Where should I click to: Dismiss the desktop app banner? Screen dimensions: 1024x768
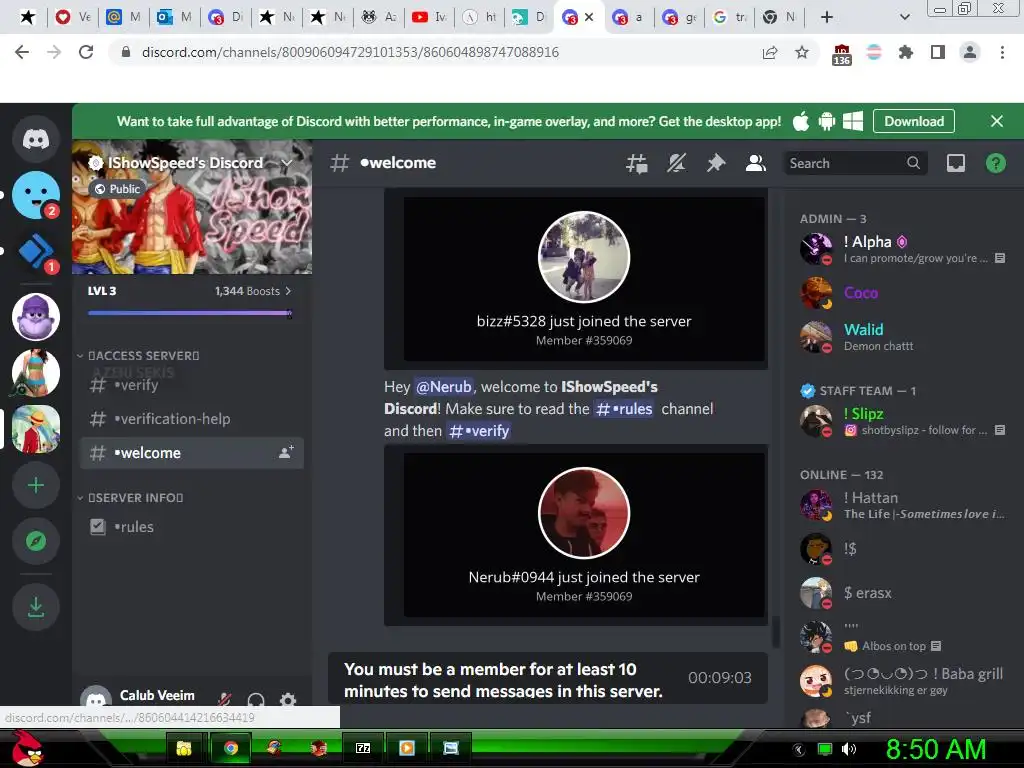pyautogui.click(x=997, y=121)
